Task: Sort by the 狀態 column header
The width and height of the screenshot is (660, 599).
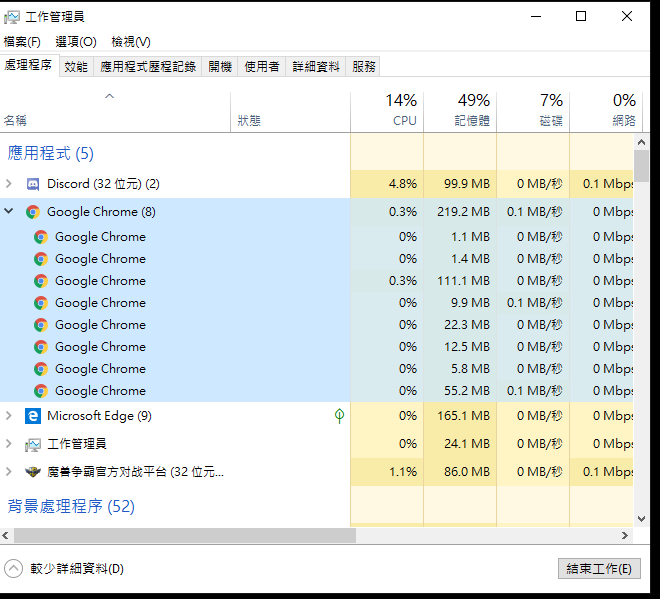Action: click(x=290, y=112)
